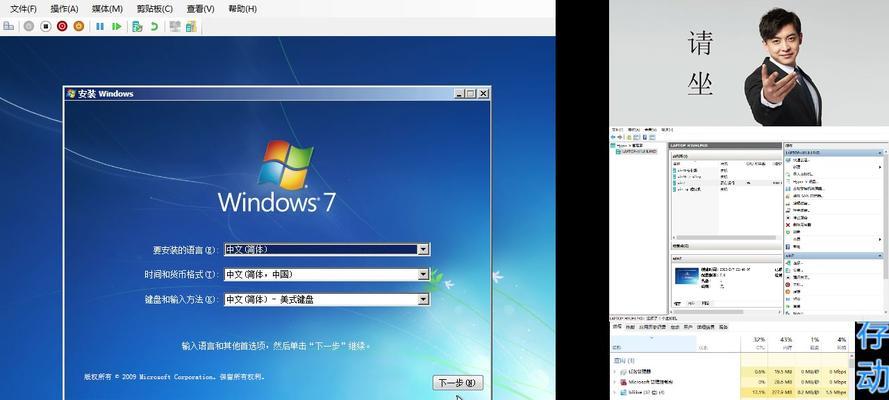Click the Share resources toolbar icon

point(191,26)
